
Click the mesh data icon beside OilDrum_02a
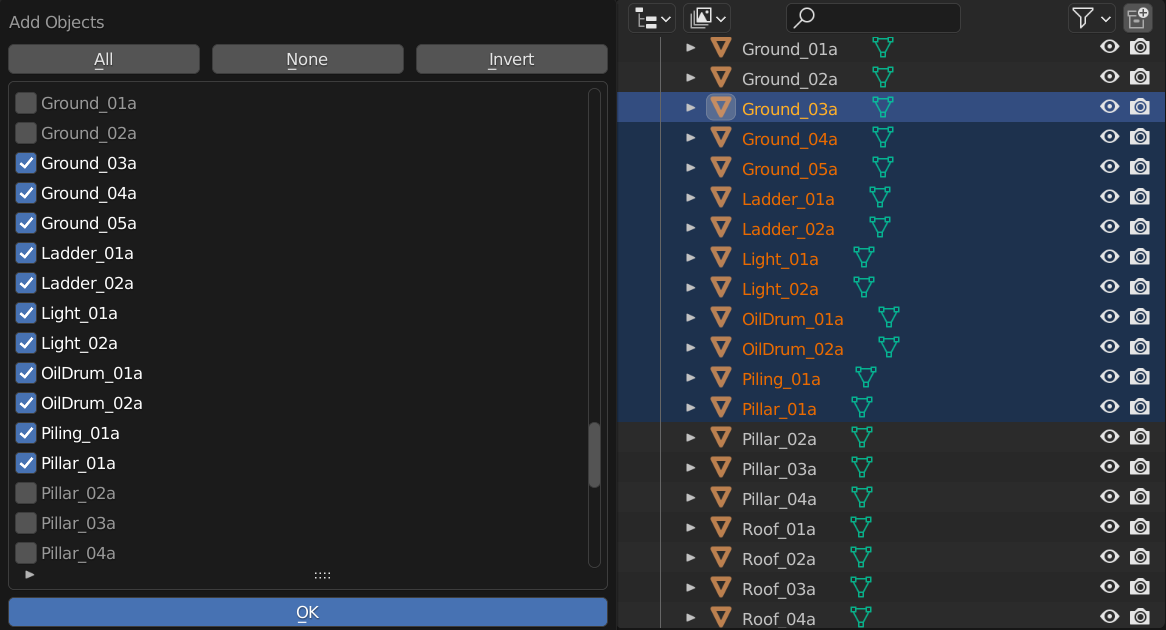[888, 347]
